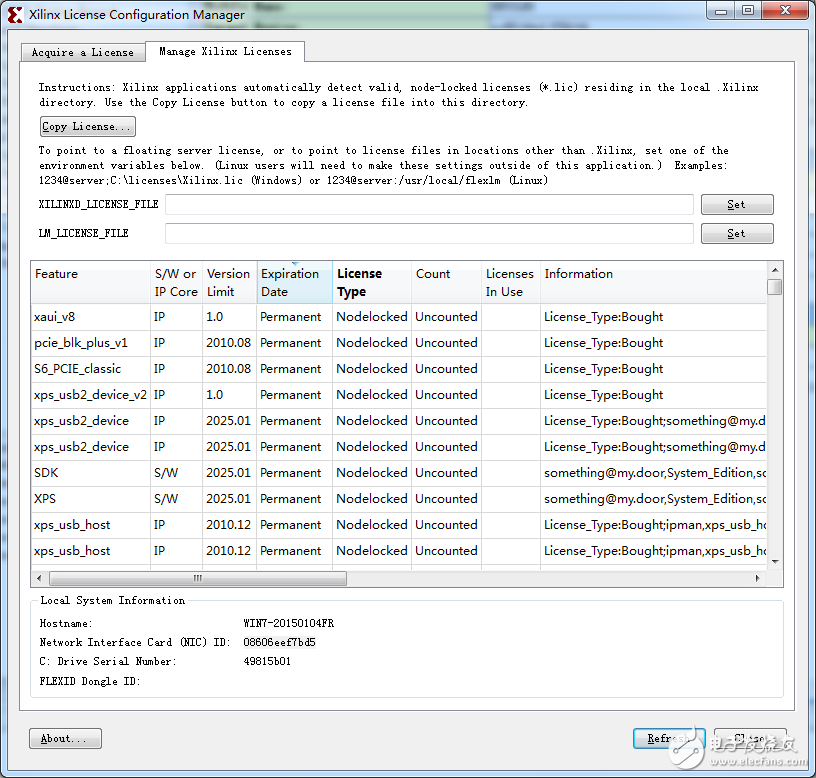Select the XPS software license row
The height and width of the screenshot is (778, 816).
coord(399,499)
